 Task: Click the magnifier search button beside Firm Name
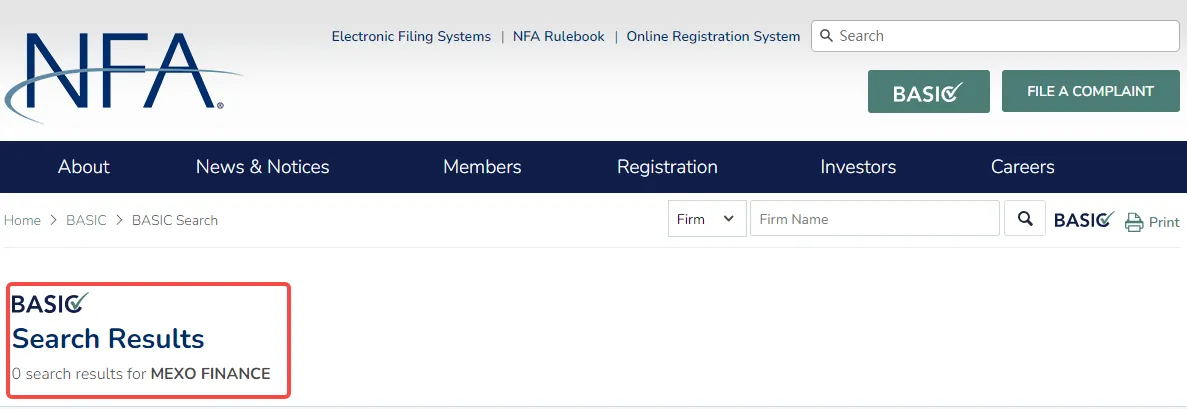[x=1025, y=219]
